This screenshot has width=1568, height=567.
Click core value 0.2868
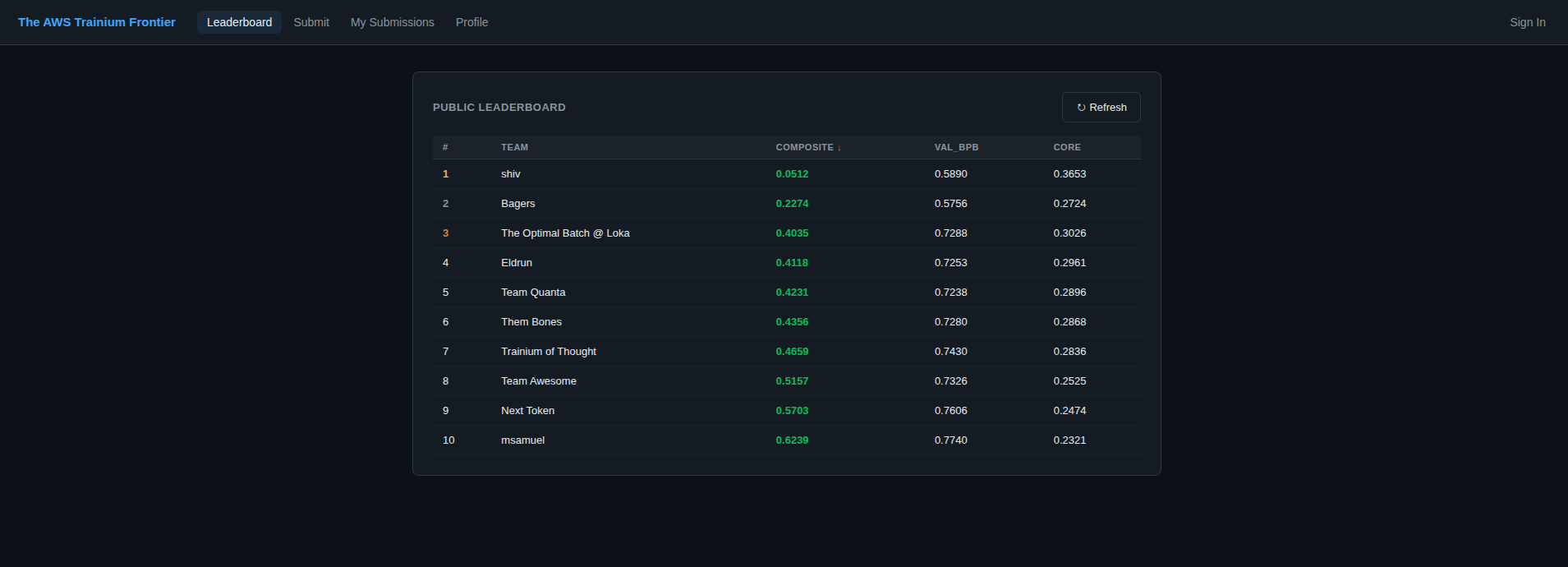point(1070,322)
